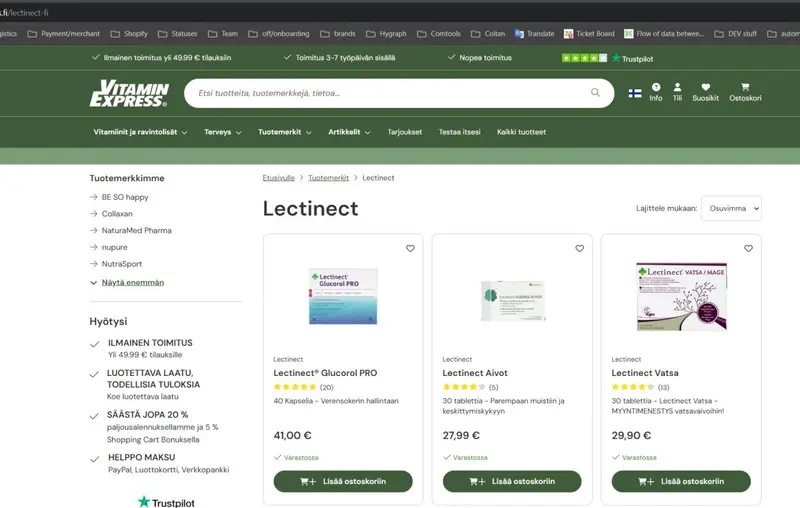Open Lectinect Glucorol PRO product image
The width and height of the screenshot is (800, 508).
pyautogui.click(x=343, y=296)
